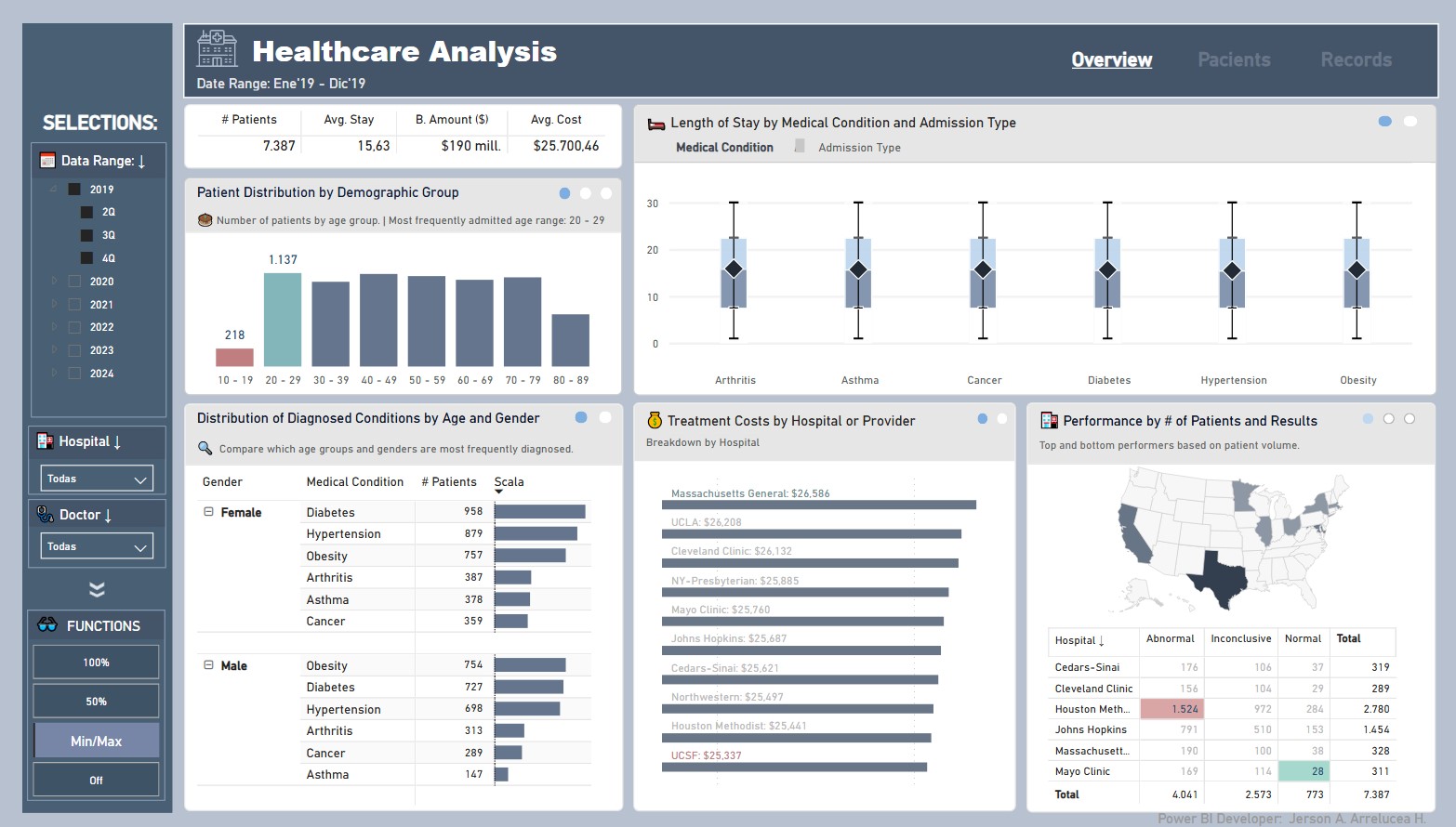Select the white dot in Treatment Costs panel
This screenshot has width=1456, height=827.
pyautogui.click(x=1002, y=419)
